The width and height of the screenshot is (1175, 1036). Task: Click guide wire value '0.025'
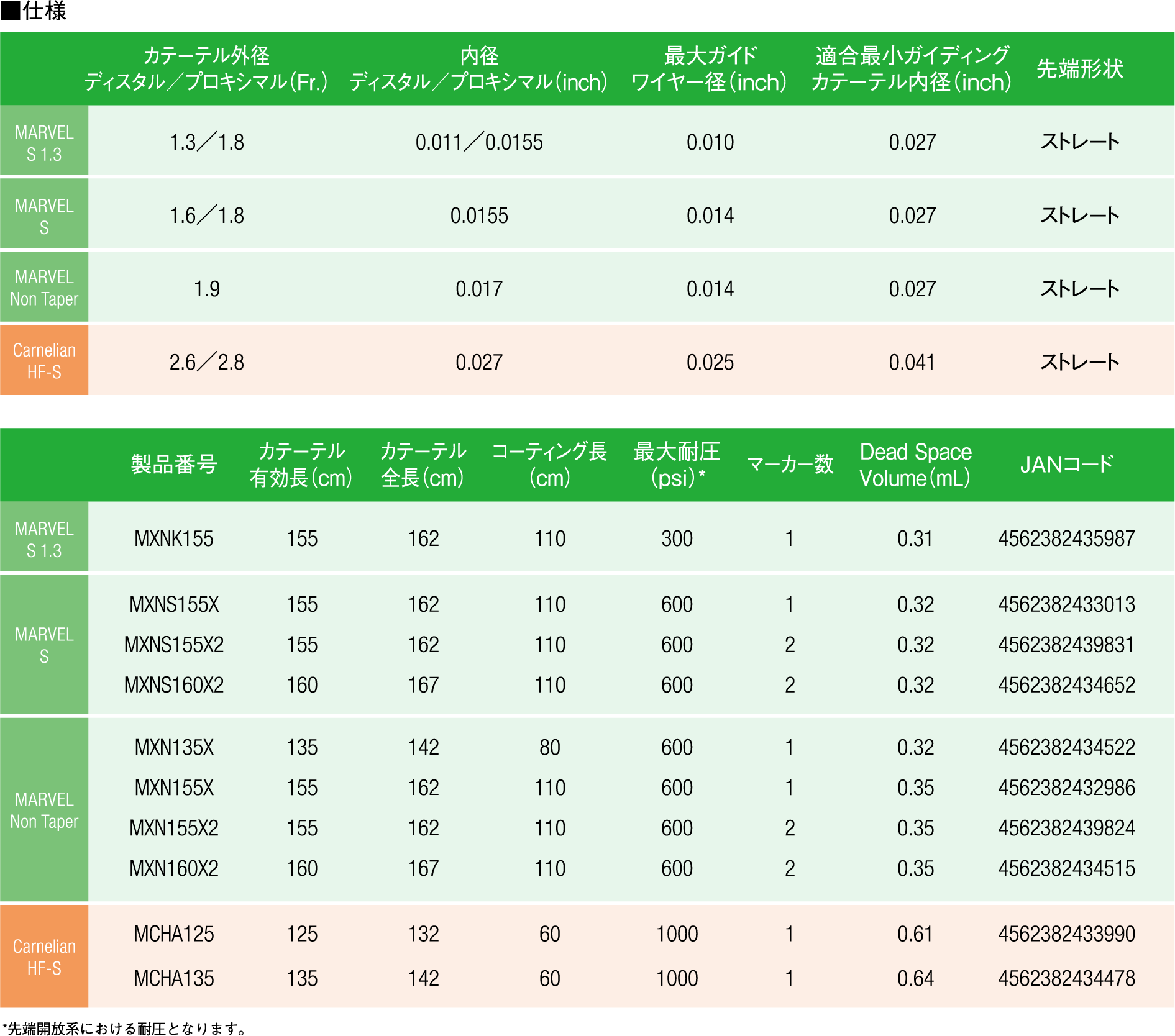click(x=710, y=362)
